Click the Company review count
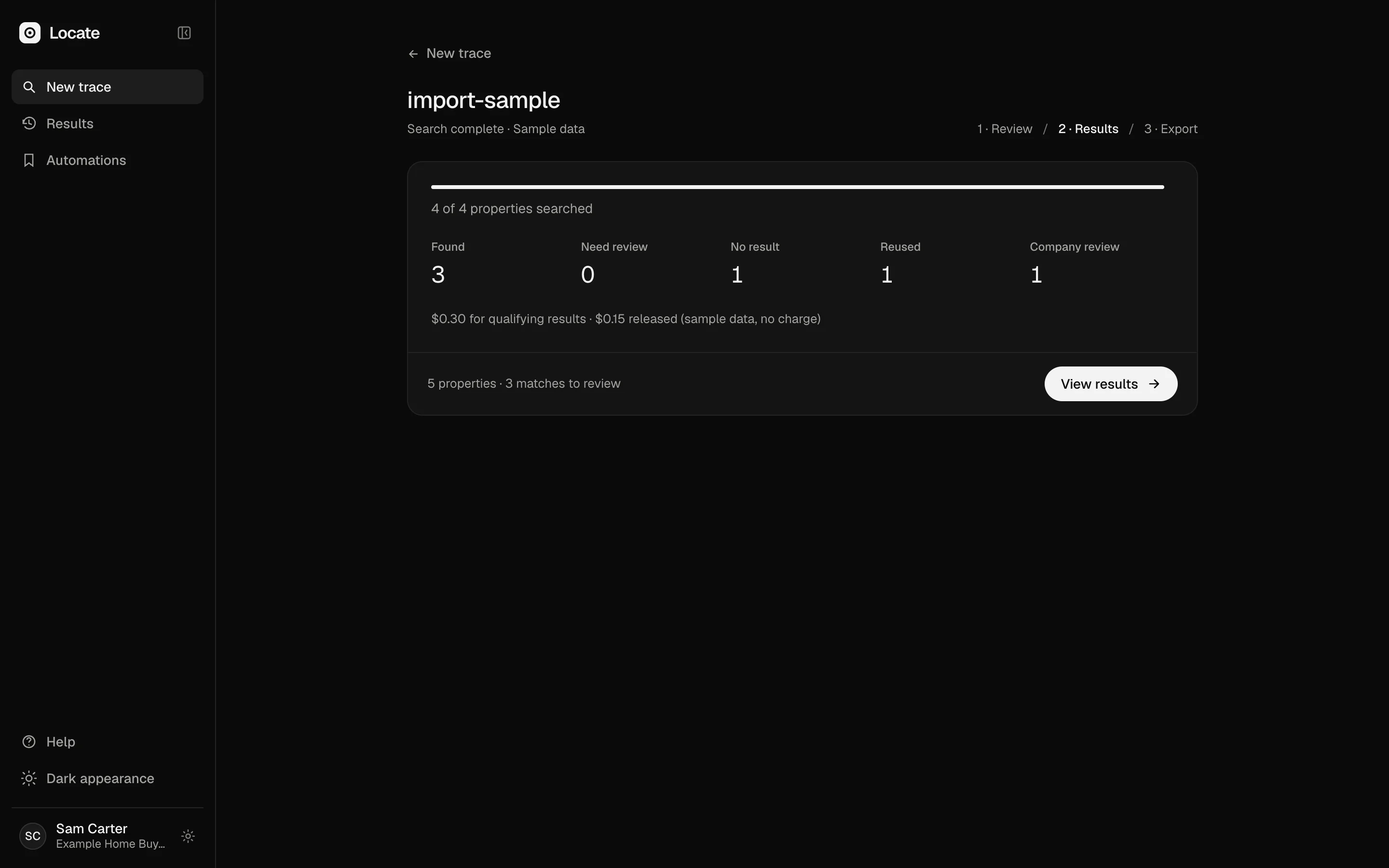This screenshot has height=868, width=1389. pos(1036,274)
